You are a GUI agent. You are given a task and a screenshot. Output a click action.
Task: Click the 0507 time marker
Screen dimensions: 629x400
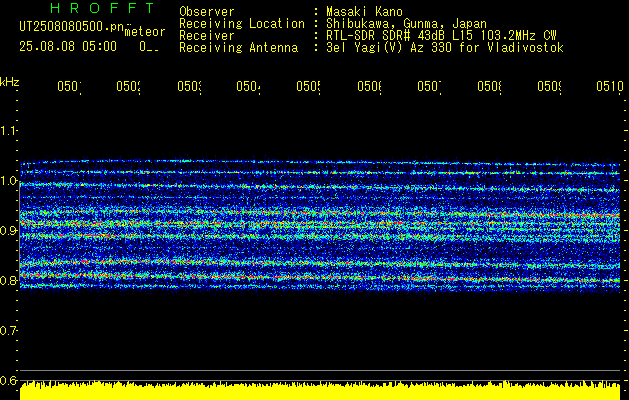(429, 86)
